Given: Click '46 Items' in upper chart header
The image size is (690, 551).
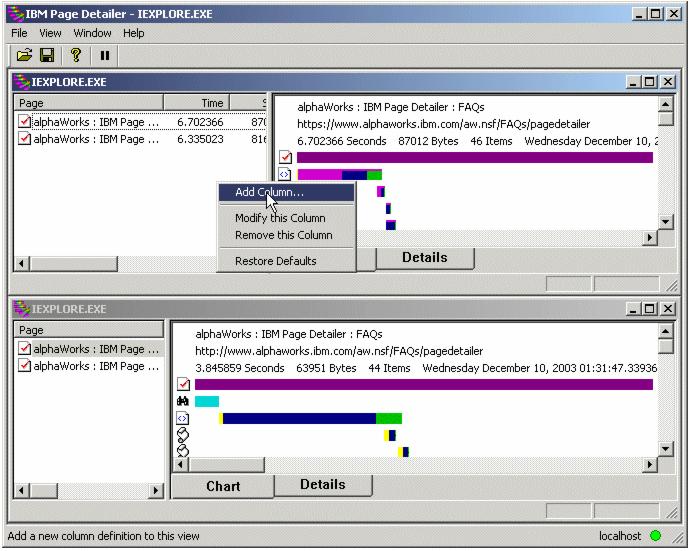Looking at the screenshot, I should pos(491,141).
